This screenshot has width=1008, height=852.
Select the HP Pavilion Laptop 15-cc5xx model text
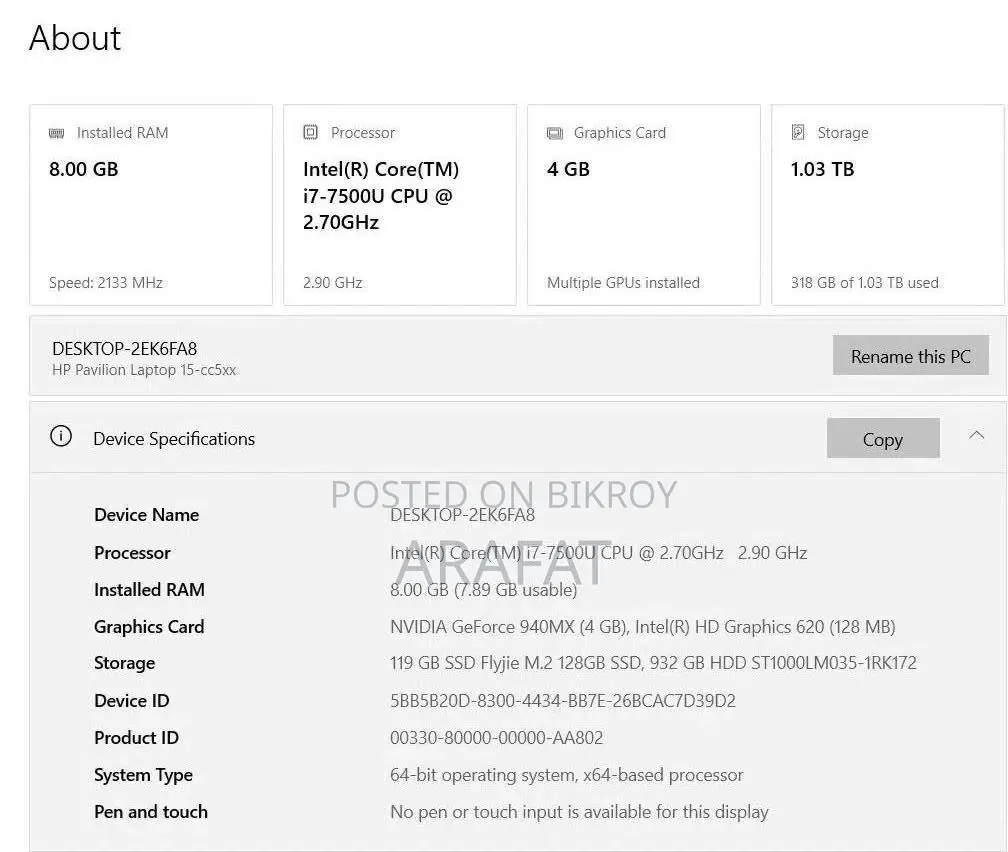tap(144, 370)
